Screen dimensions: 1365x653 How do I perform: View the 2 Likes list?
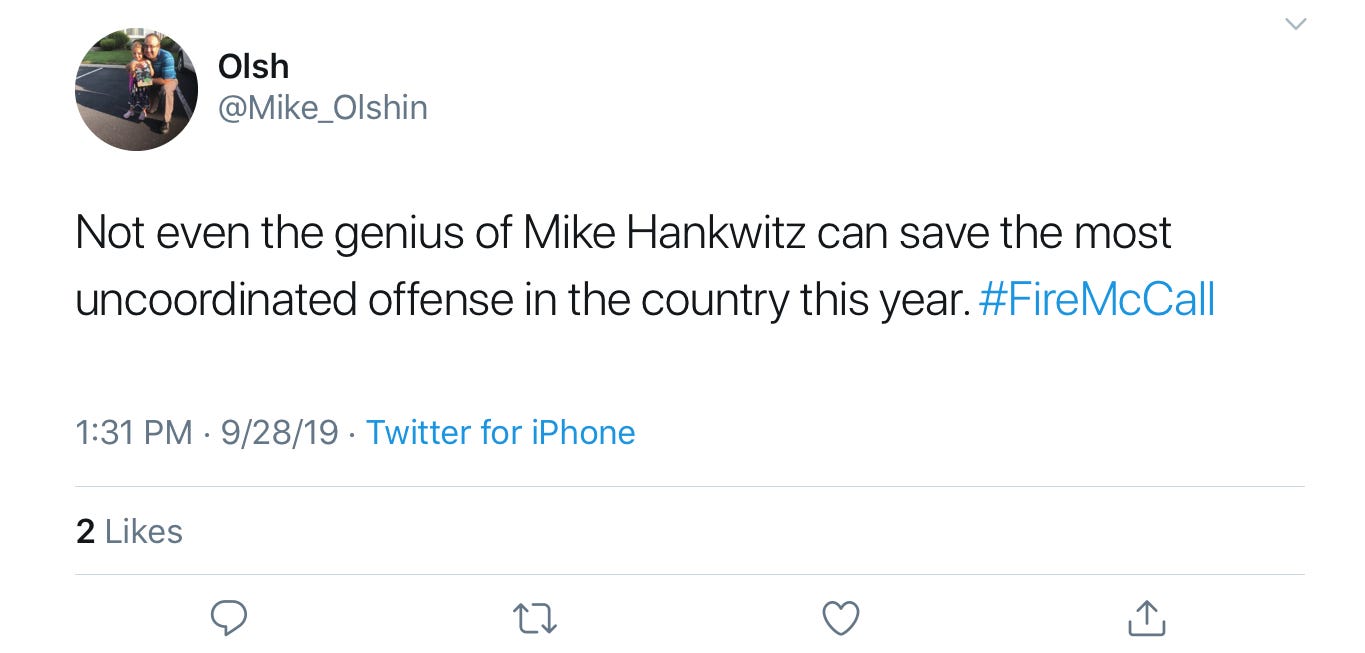point(129,531)
